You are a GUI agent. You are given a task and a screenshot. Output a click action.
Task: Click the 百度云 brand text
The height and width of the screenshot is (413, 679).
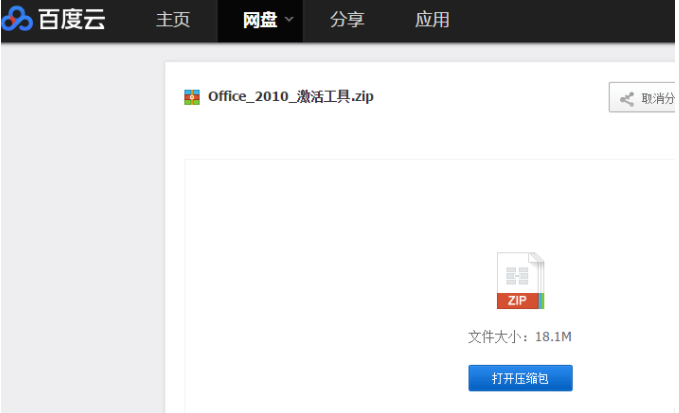pyautogui.click(x=72, y=19)
